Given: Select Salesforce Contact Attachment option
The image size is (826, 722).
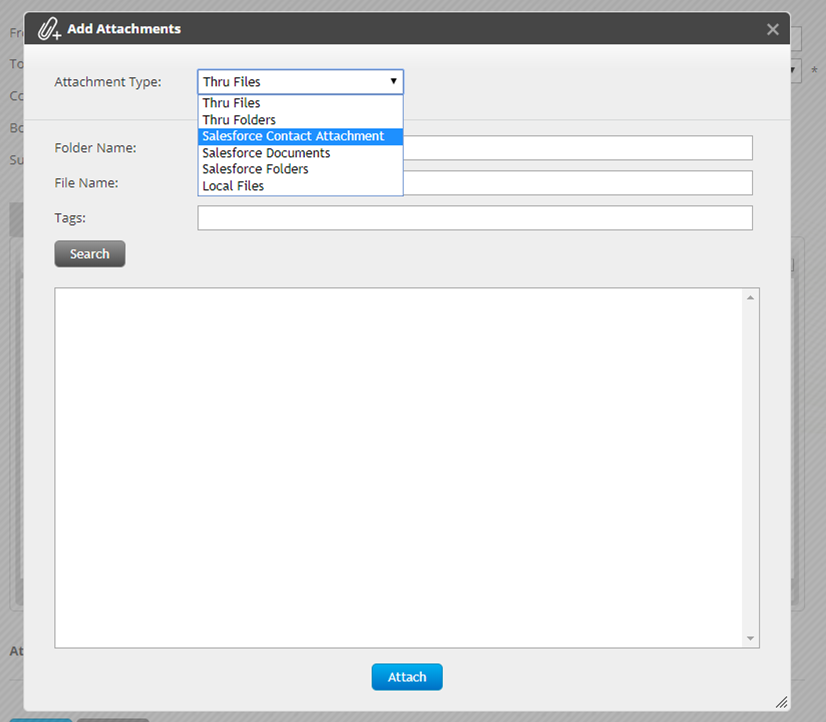Looking at the screenshot, I should (293, 136).
